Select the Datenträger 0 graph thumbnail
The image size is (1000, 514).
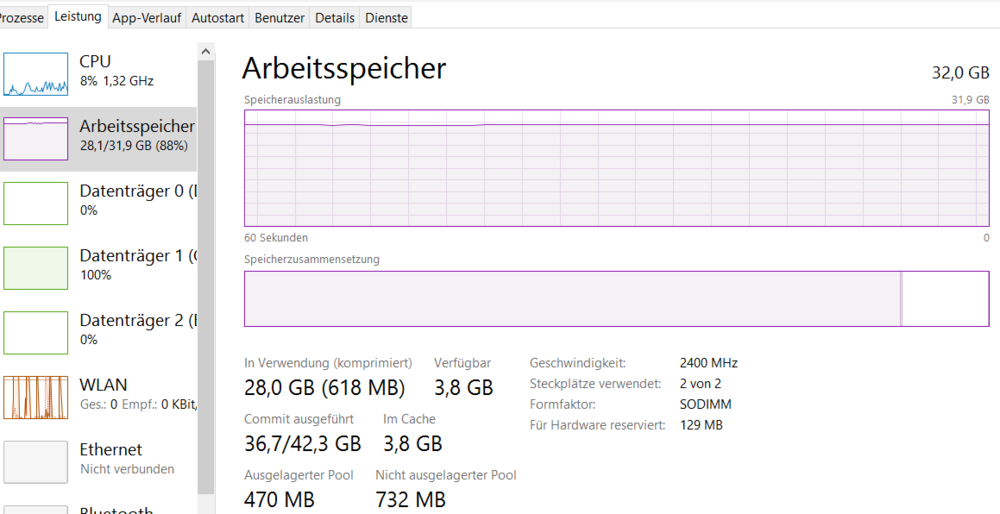(x=35, y=203)
